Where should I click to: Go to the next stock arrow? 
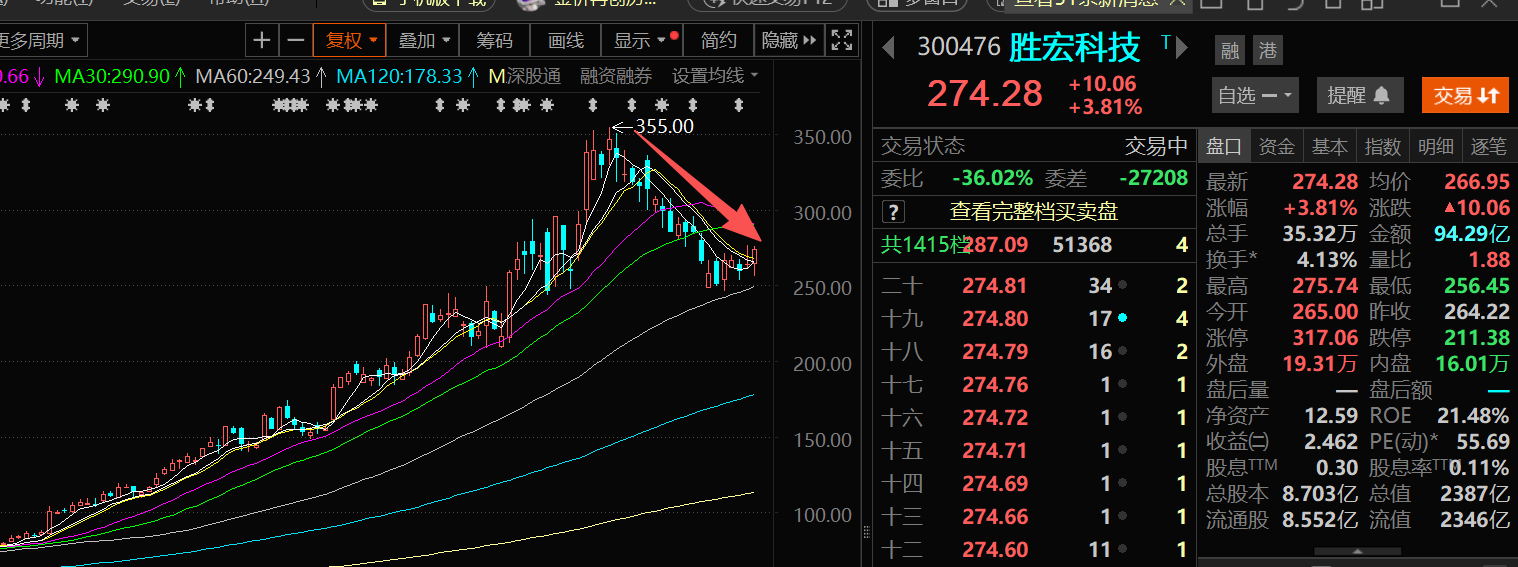pos(1182,47)
